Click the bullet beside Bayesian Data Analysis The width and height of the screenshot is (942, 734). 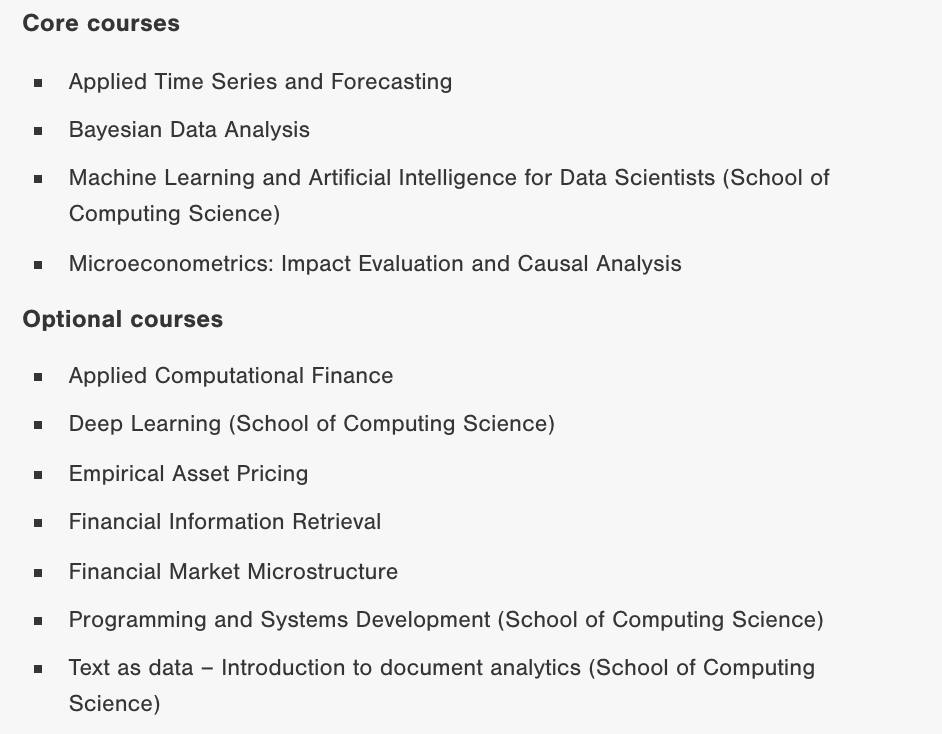pos(38,131)
